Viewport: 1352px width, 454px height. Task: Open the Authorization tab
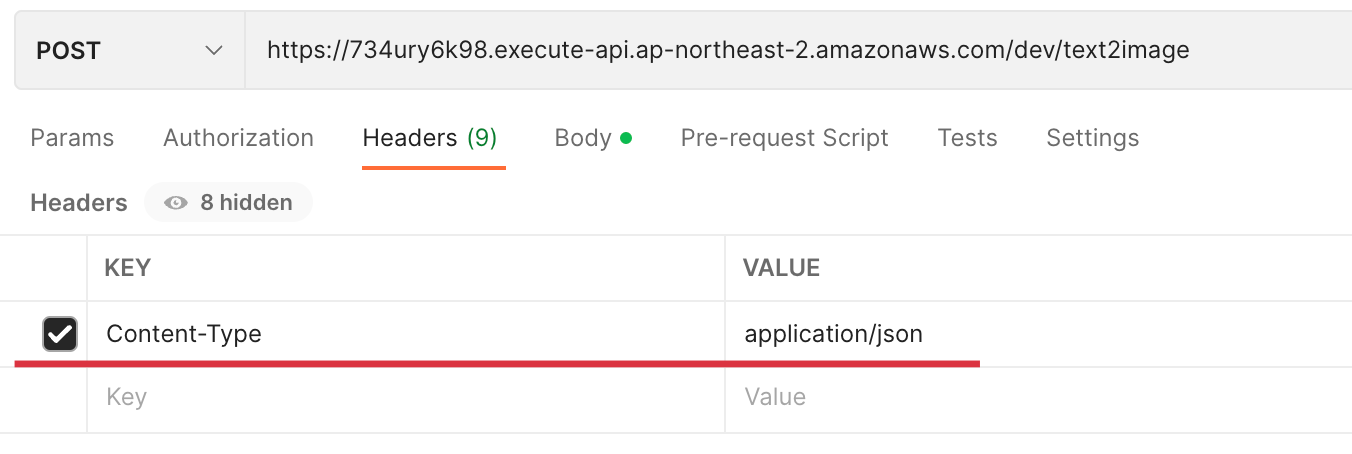pos(238,138)
